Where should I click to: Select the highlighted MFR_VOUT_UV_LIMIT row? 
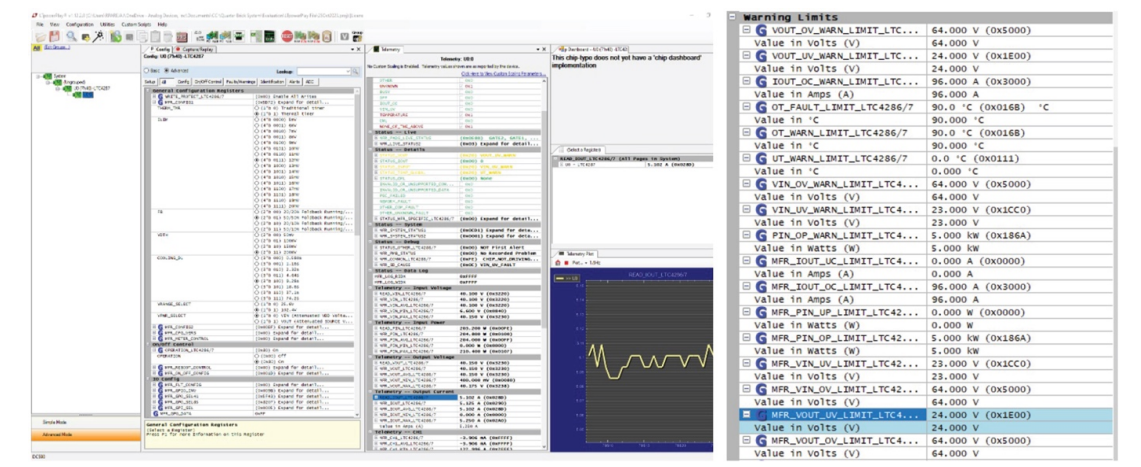click(840, 414)
